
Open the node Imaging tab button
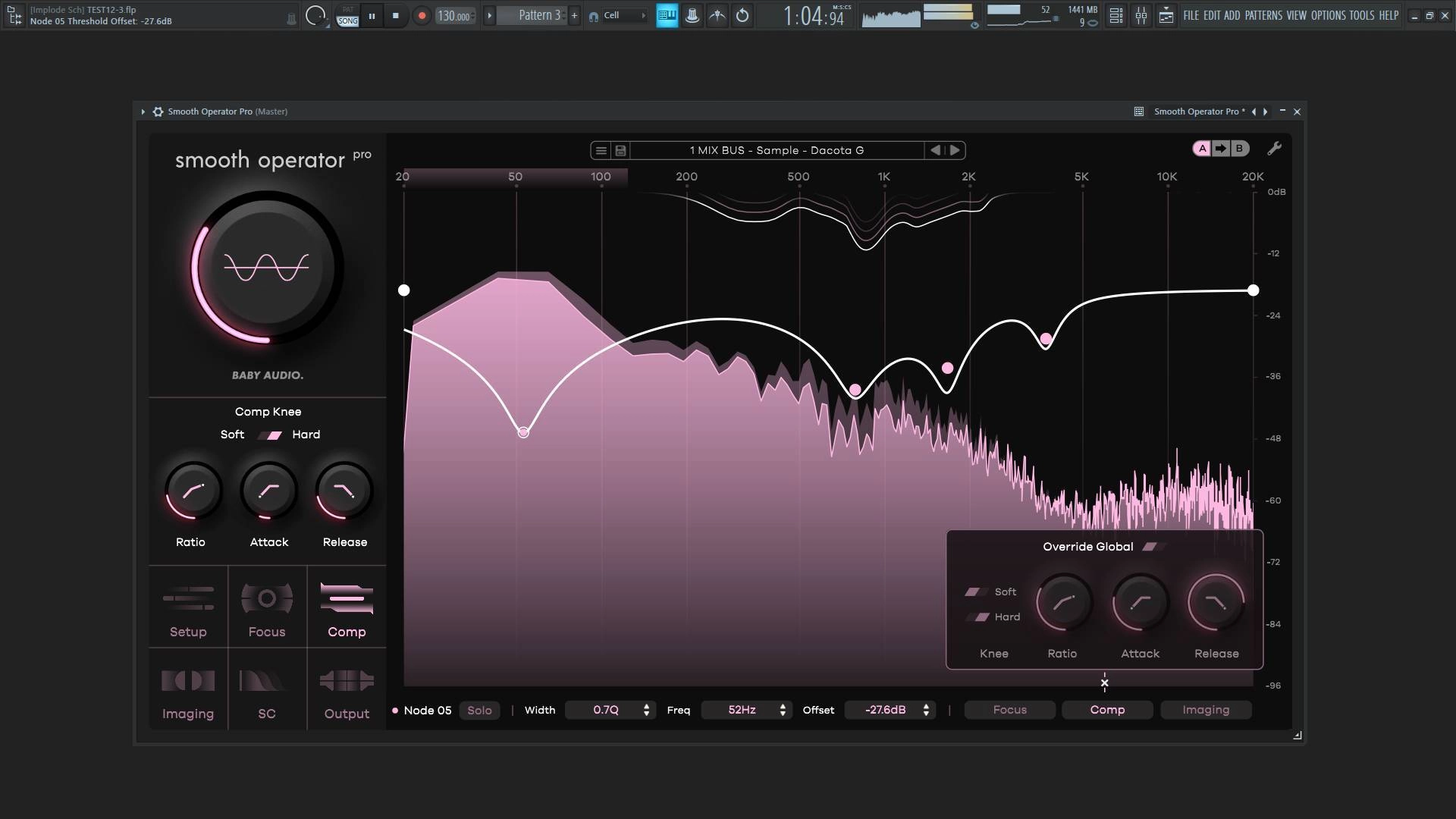pos(1206,710)
